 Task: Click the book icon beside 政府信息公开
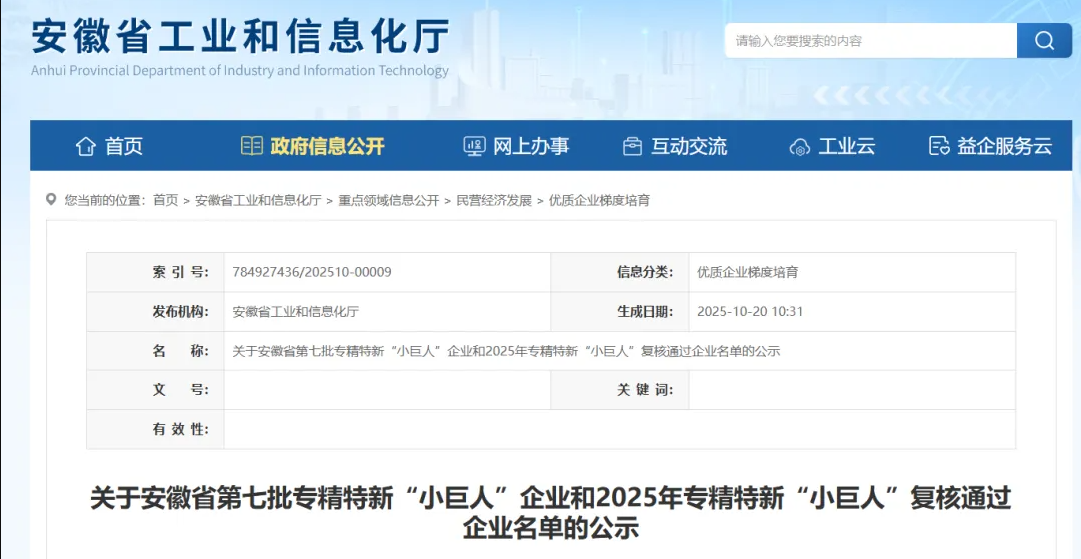coord(252,146)
